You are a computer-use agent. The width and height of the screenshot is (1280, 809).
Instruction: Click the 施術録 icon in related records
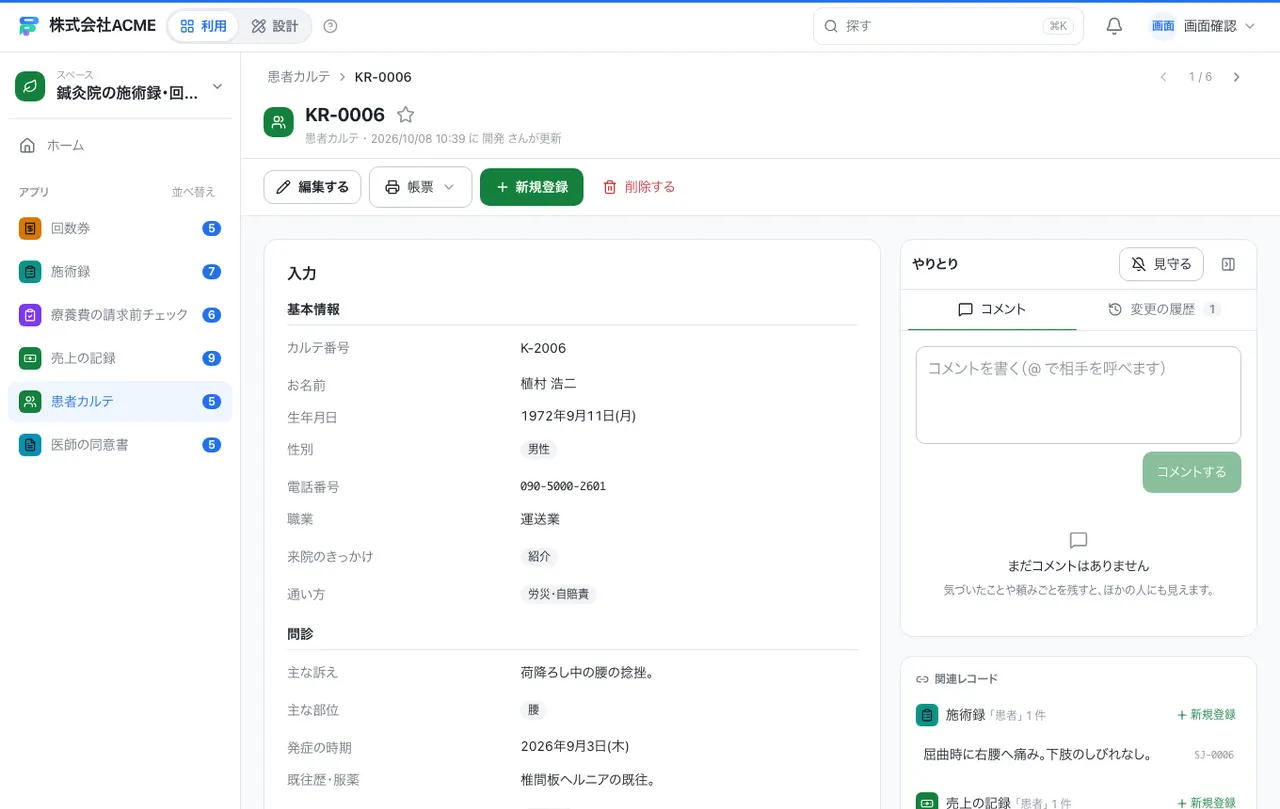point(927,715)
